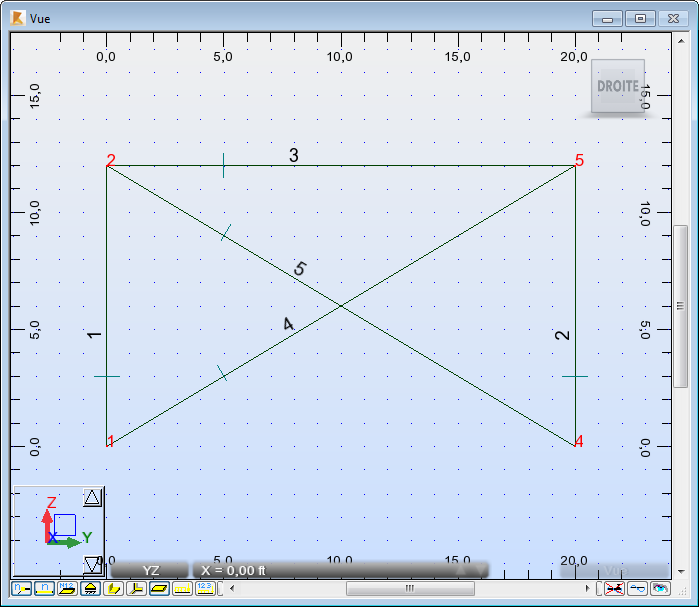Select black diagonal bar label 4

click(289, 324)
